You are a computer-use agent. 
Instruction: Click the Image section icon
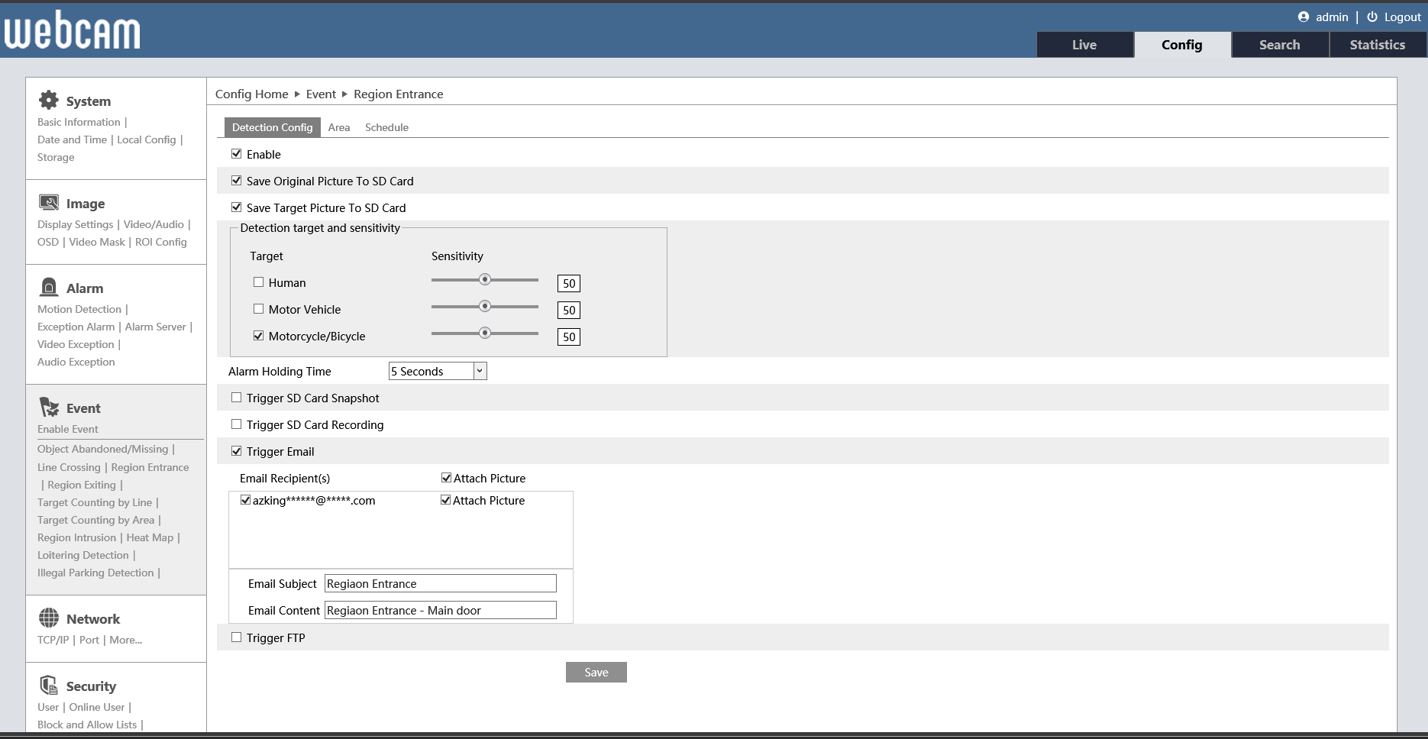(48, 203)
